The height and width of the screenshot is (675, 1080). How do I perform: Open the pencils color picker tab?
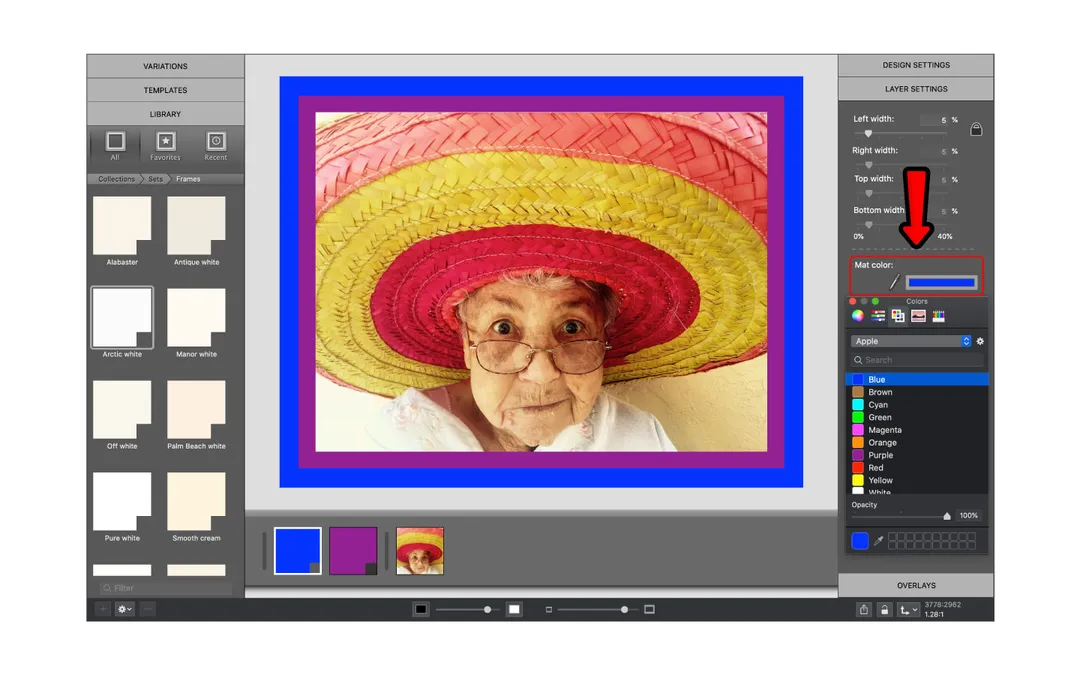[x=938, y=315]
